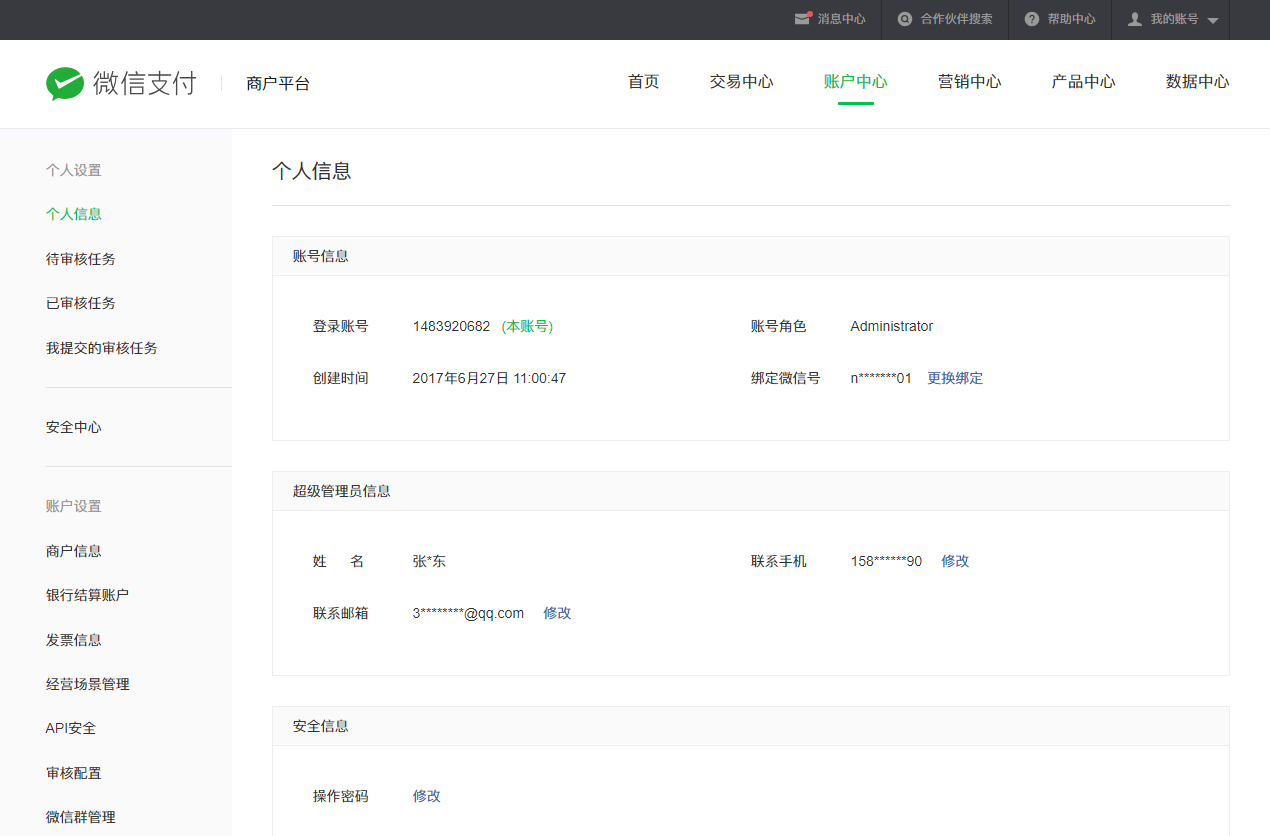Open 发票信息 in the sidebar
1270x836 pixels.
point(74,640)
